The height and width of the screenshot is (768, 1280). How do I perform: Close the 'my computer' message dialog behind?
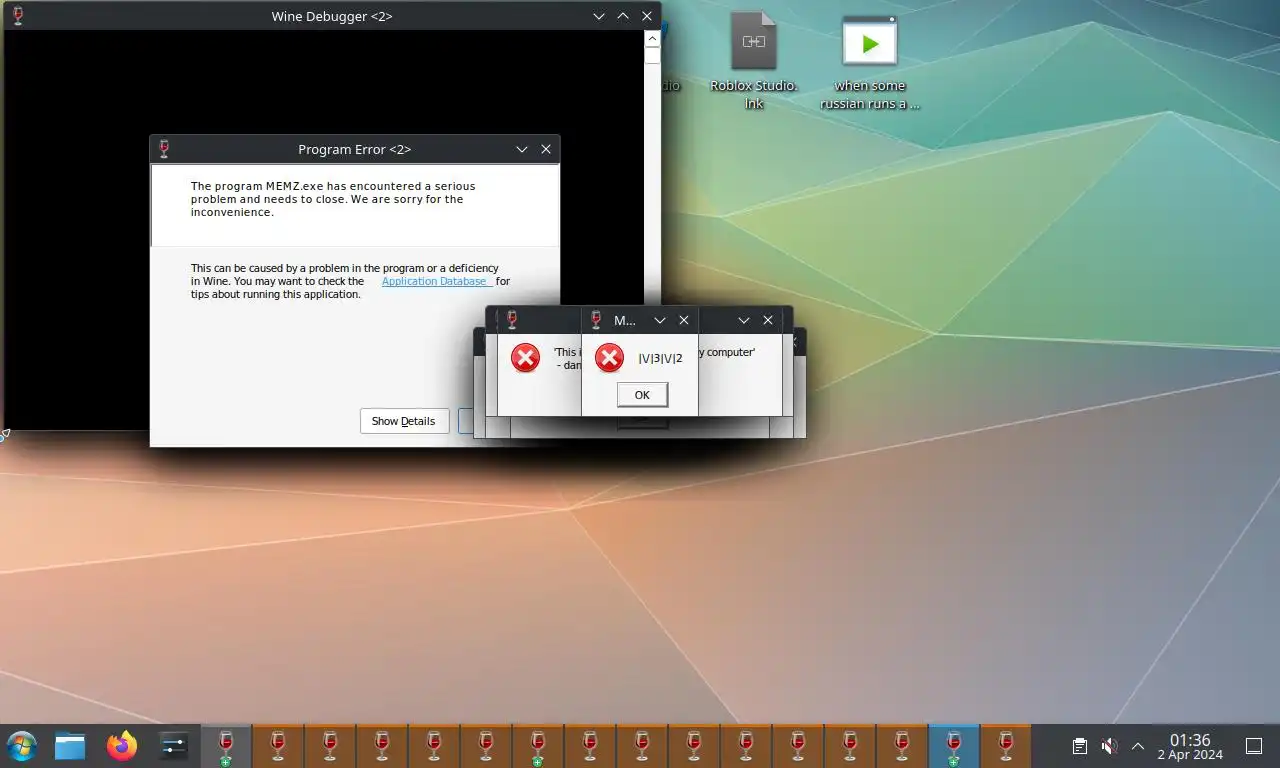768,320
